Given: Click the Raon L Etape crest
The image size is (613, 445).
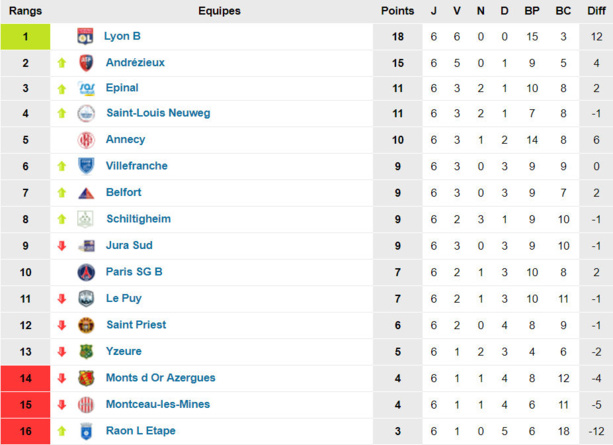Looking at the screenshot, I should coord(86,430).
